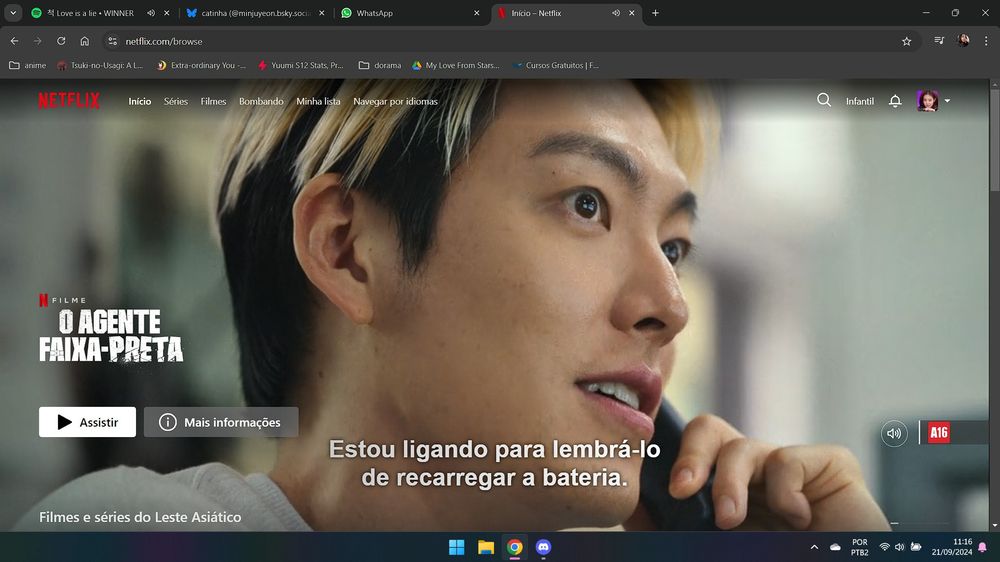Go back with Chrome back arrow
Screen dimensions: 1000x562
point(15,41)
